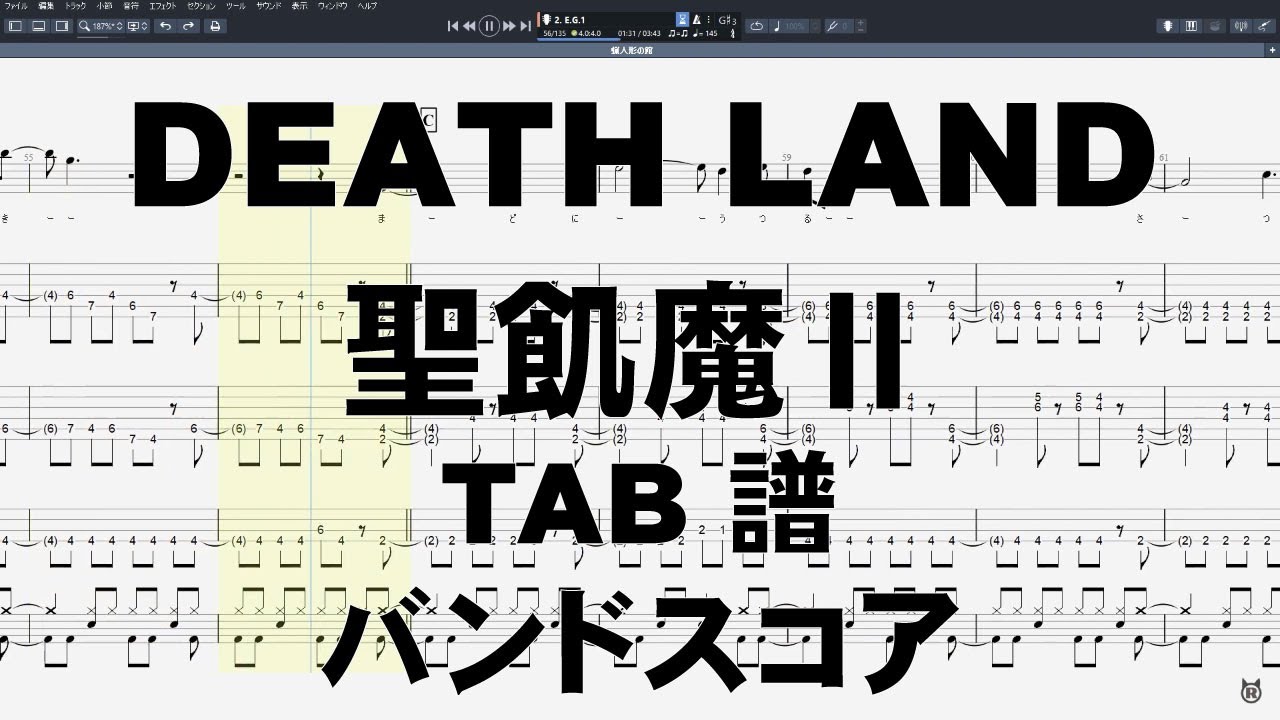Toggle the left side panel
Image resolution: width=1280 pixels, height=720 pixels.
point(15,26)
